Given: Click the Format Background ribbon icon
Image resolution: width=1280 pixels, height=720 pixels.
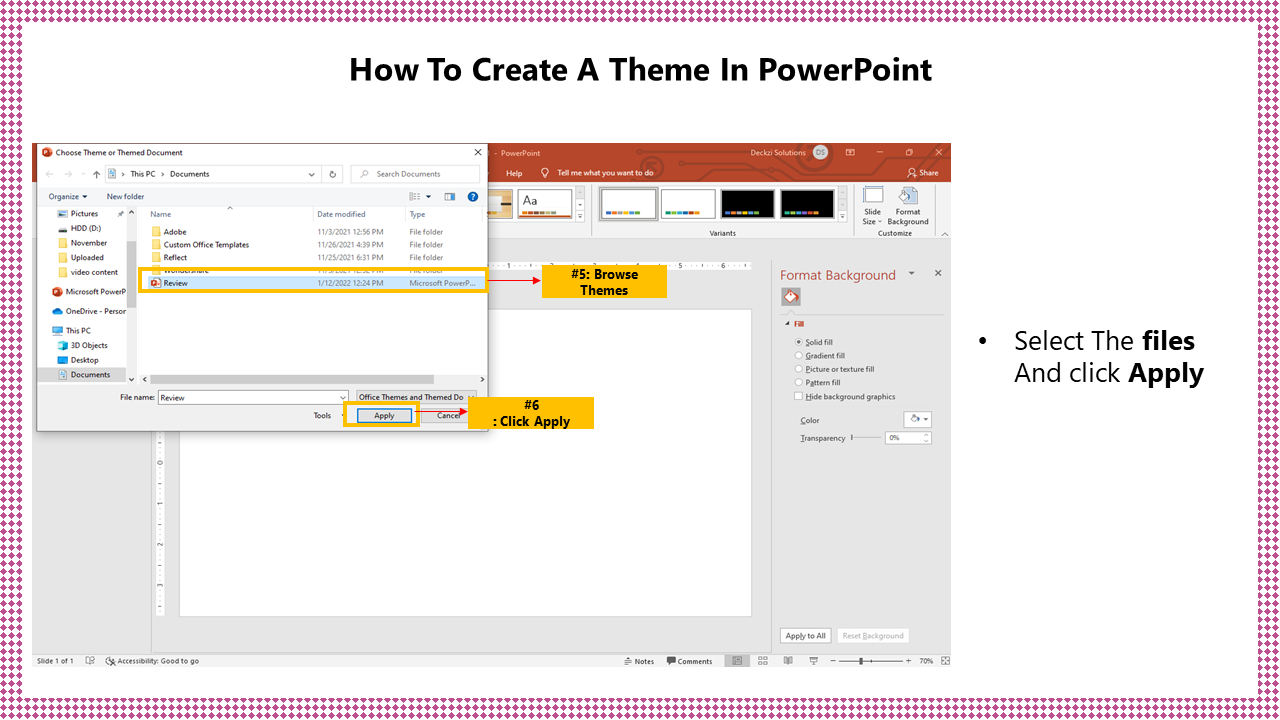Looking at the screenshot, I should (908, 205).
